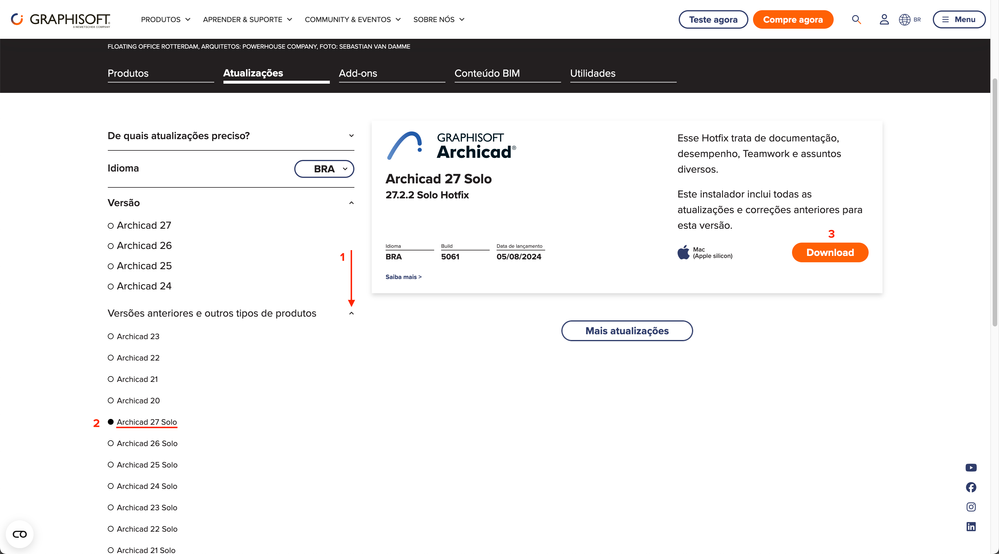Click the globe BR region selector
The height and width of the screenshot is (554, 999).
pyautogui.click(x=910, y=20)
